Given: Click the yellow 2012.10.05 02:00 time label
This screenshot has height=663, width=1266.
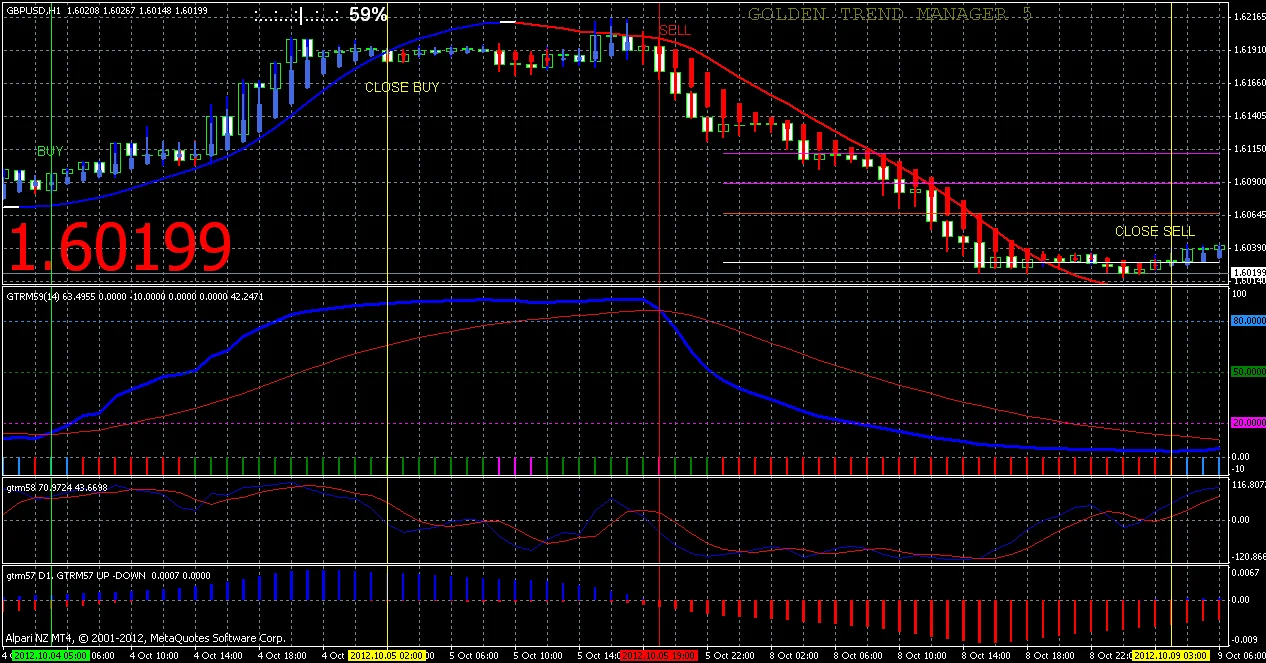Looking at the screenshot, I should point(387,656).
